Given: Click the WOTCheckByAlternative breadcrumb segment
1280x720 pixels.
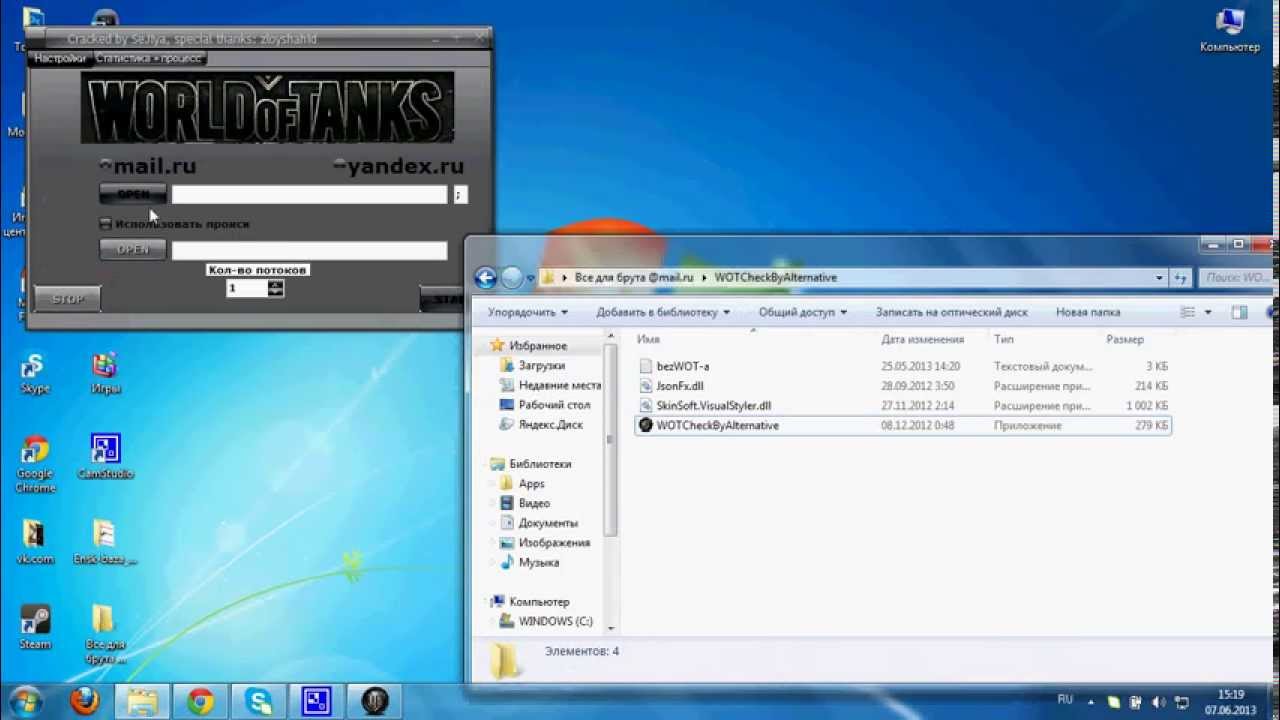Looking at the screenshot, I should coord(775,278).
